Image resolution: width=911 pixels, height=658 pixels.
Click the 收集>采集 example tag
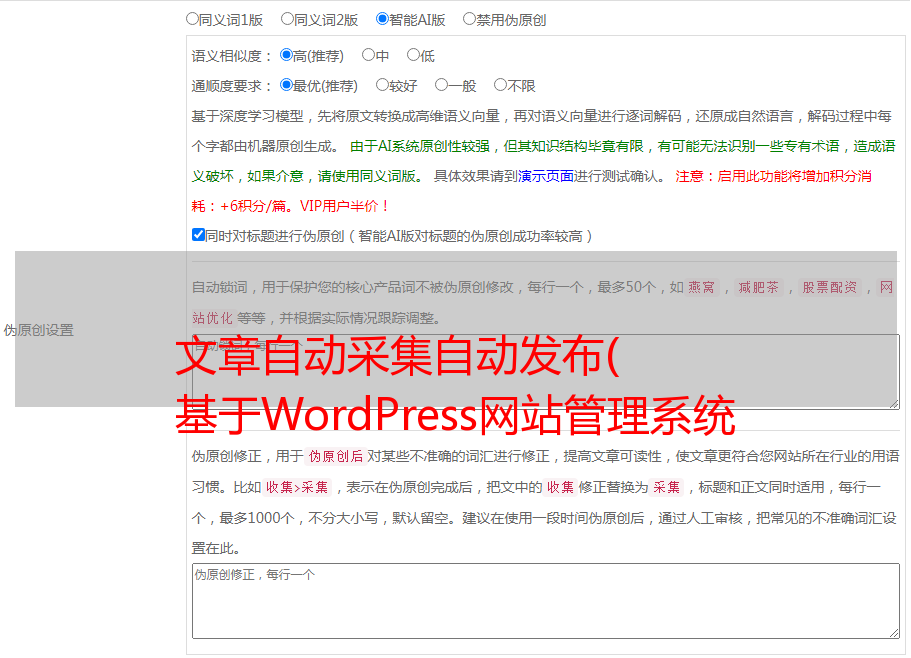tap(297, 487)
